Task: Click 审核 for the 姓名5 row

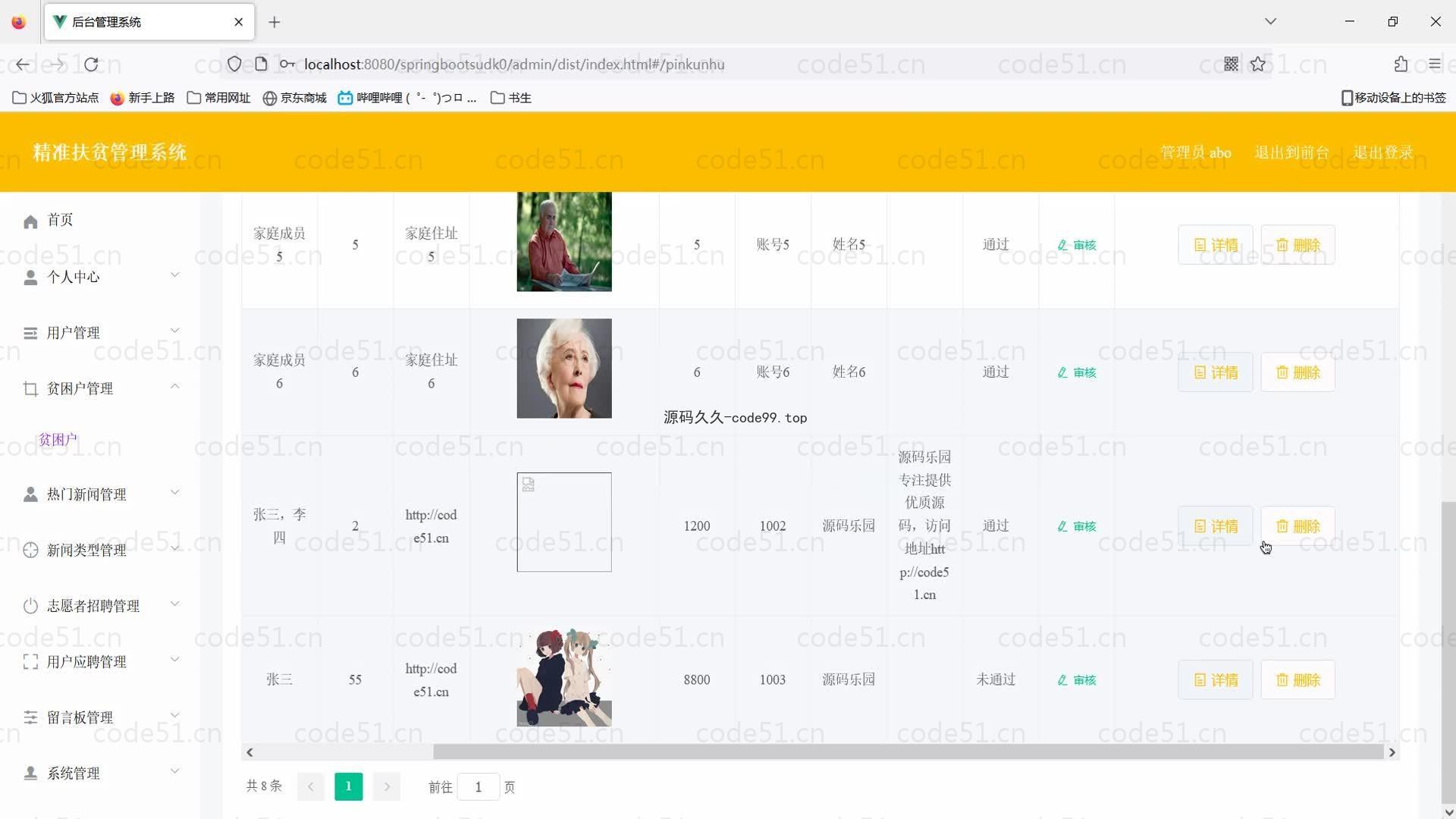Action: coord(1077,245)
